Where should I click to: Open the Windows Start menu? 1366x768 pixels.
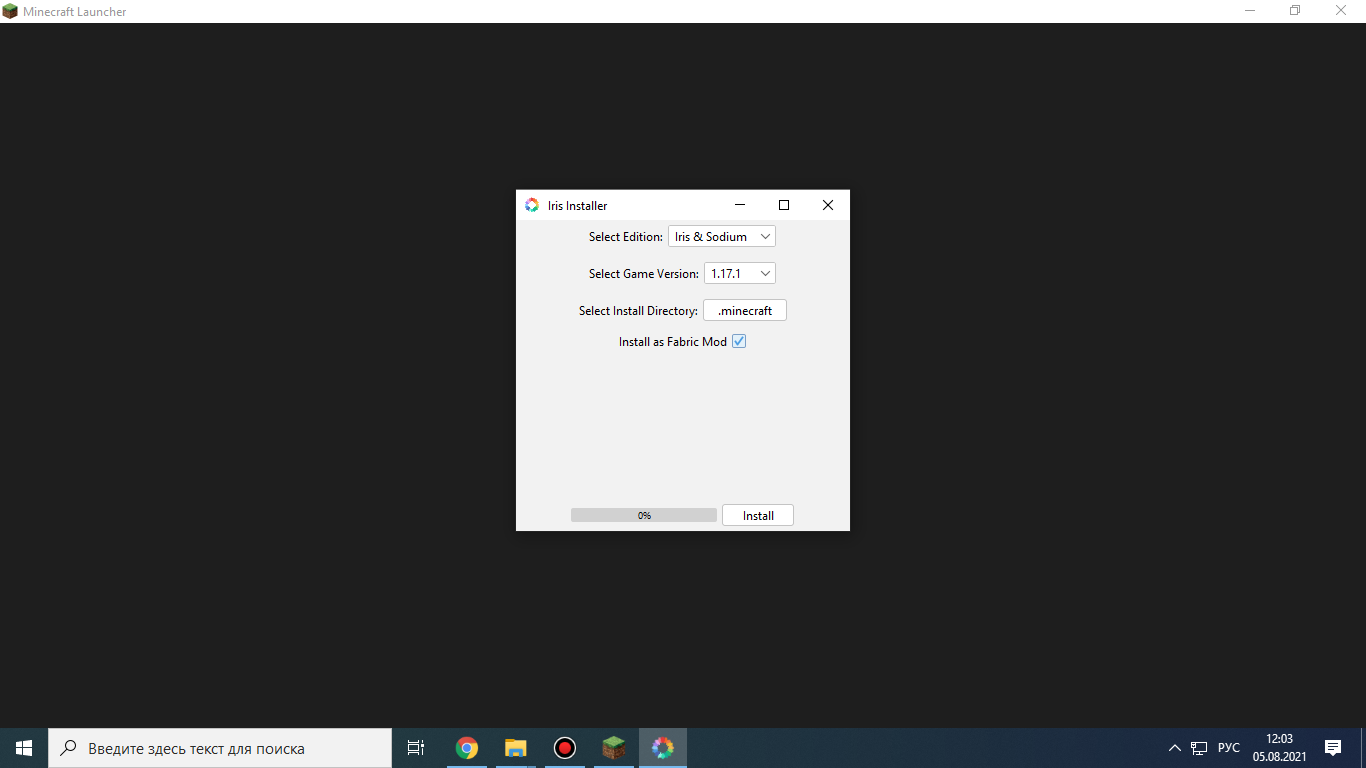click(x=24, y=748)
